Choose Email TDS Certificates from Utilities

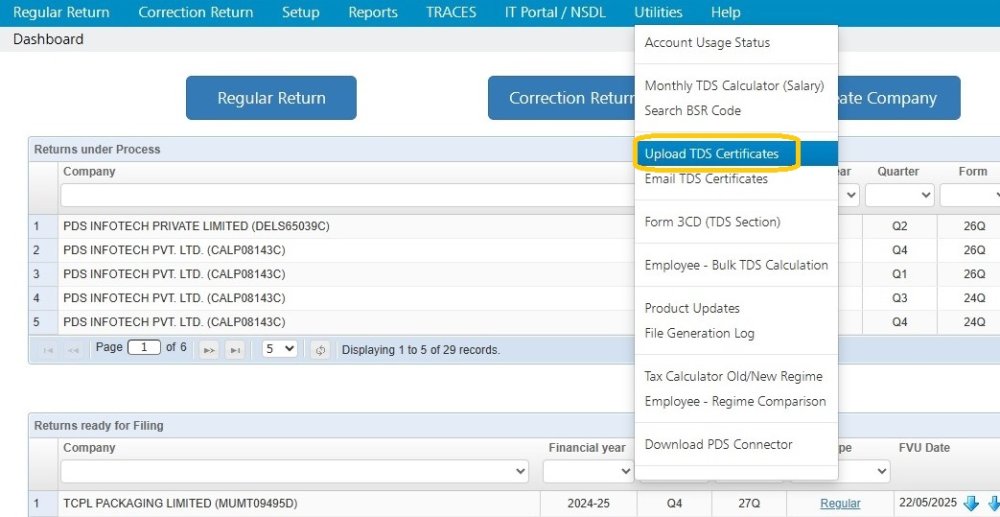point(706,179)
